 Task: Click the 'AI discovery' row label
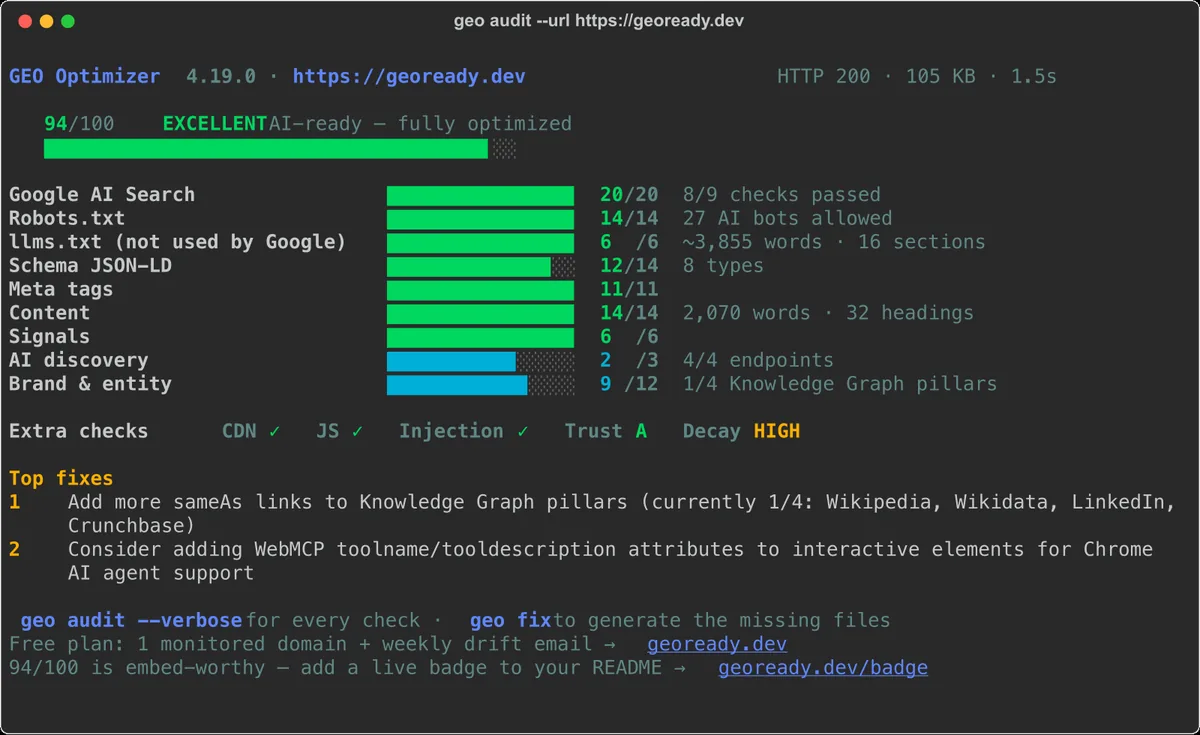(x=78, y=360)
